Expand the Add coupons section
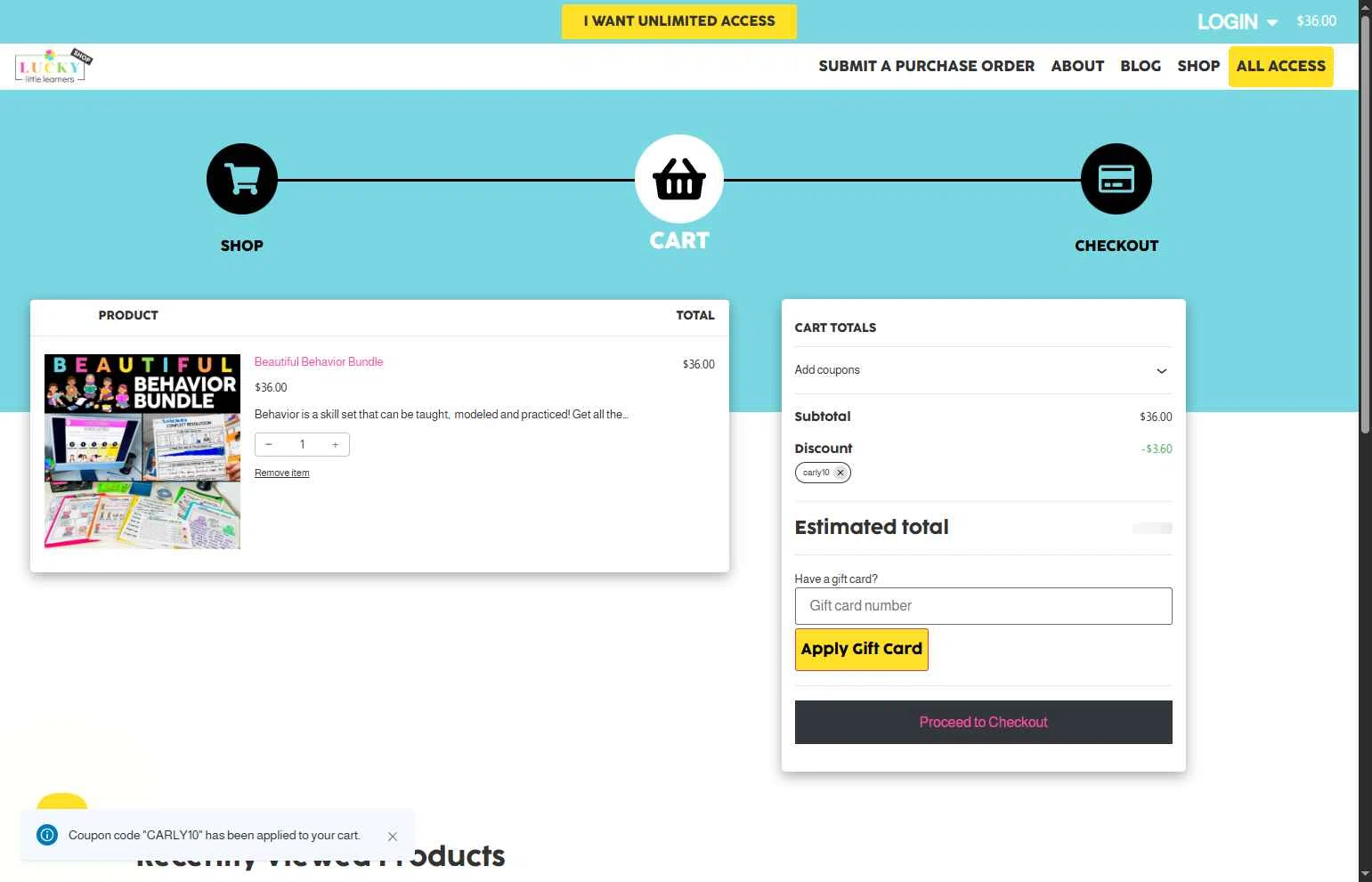The height and width of the screenshot is (882, 1372). [x=983, y=370]
